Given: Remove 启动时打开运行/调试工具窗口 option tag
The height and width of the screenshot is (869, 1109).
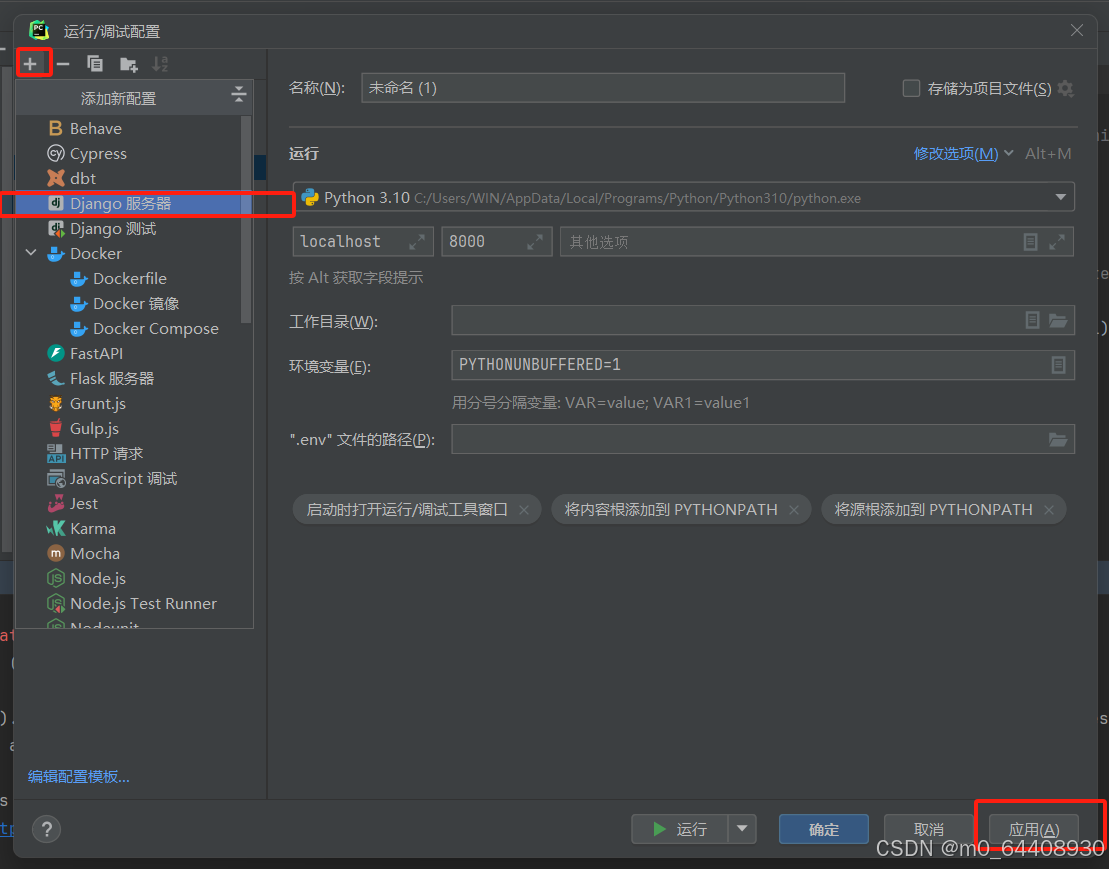Looking at the screenshot, I should click(x=524, y=510).
